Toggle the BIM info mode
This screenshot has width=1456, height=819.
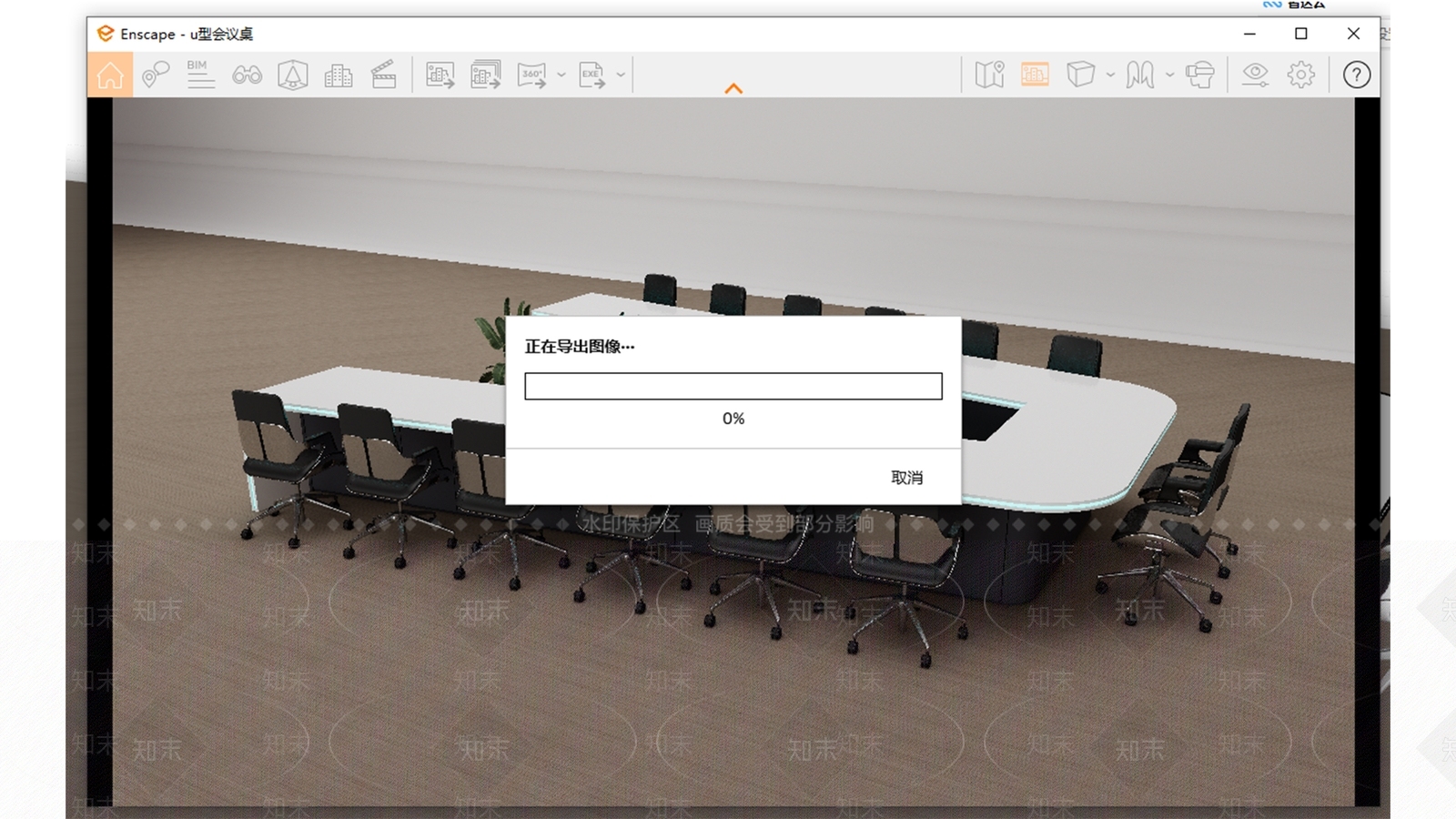click(x=200, y=75)
